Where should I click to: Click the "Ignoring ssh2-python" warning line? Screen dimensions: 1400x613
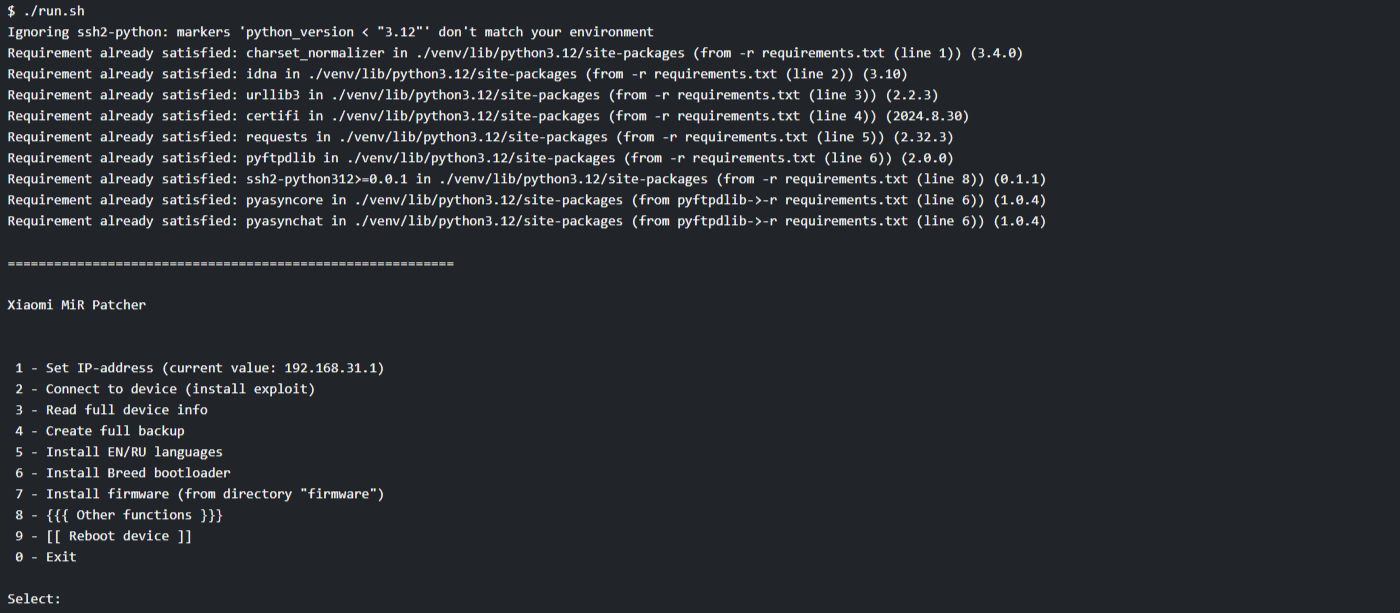tap(330, 32)
